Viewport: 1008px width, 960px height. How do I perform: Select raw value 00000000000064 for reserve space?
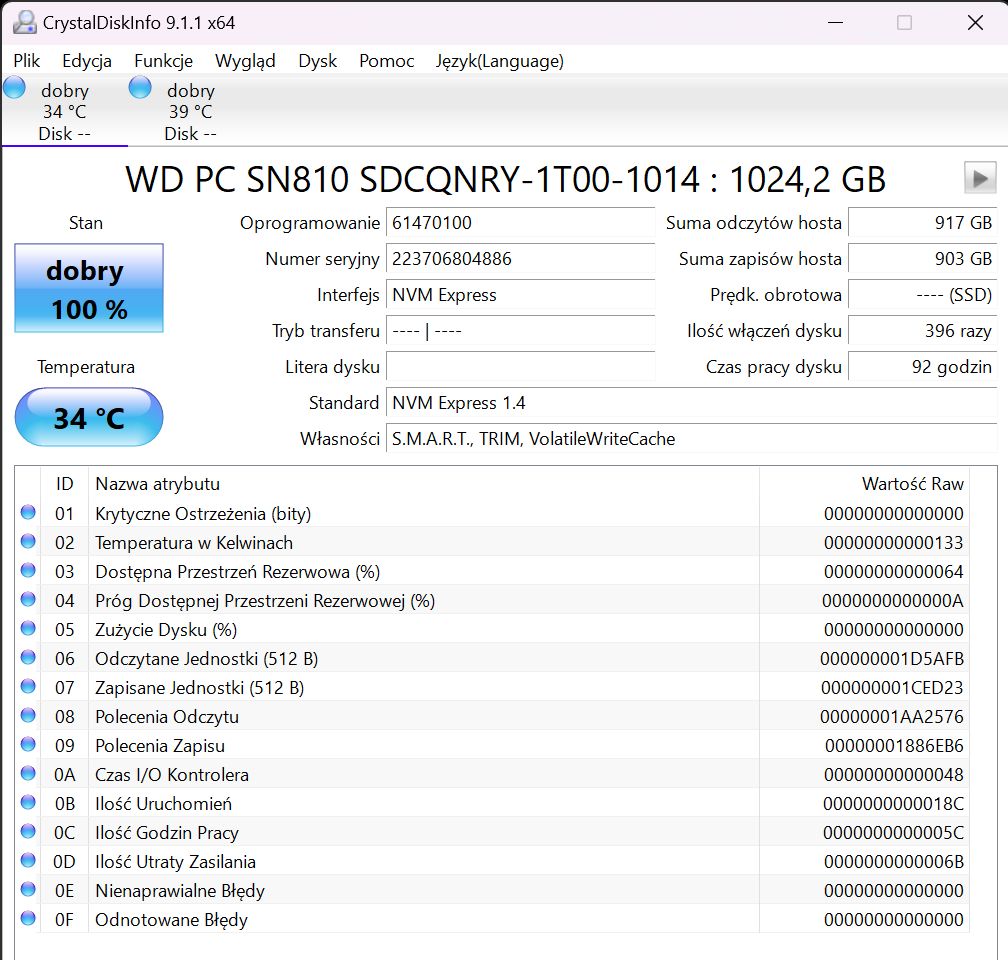point(894,572)
